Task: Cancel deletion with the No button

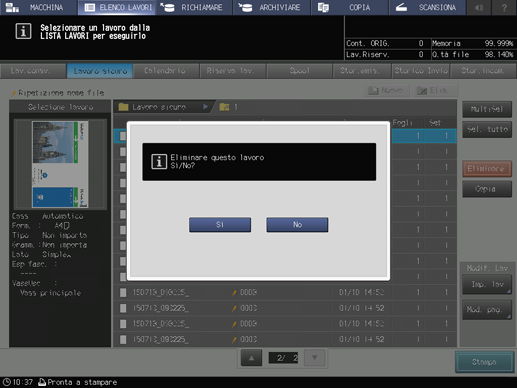Action: (x=297, y=225)
